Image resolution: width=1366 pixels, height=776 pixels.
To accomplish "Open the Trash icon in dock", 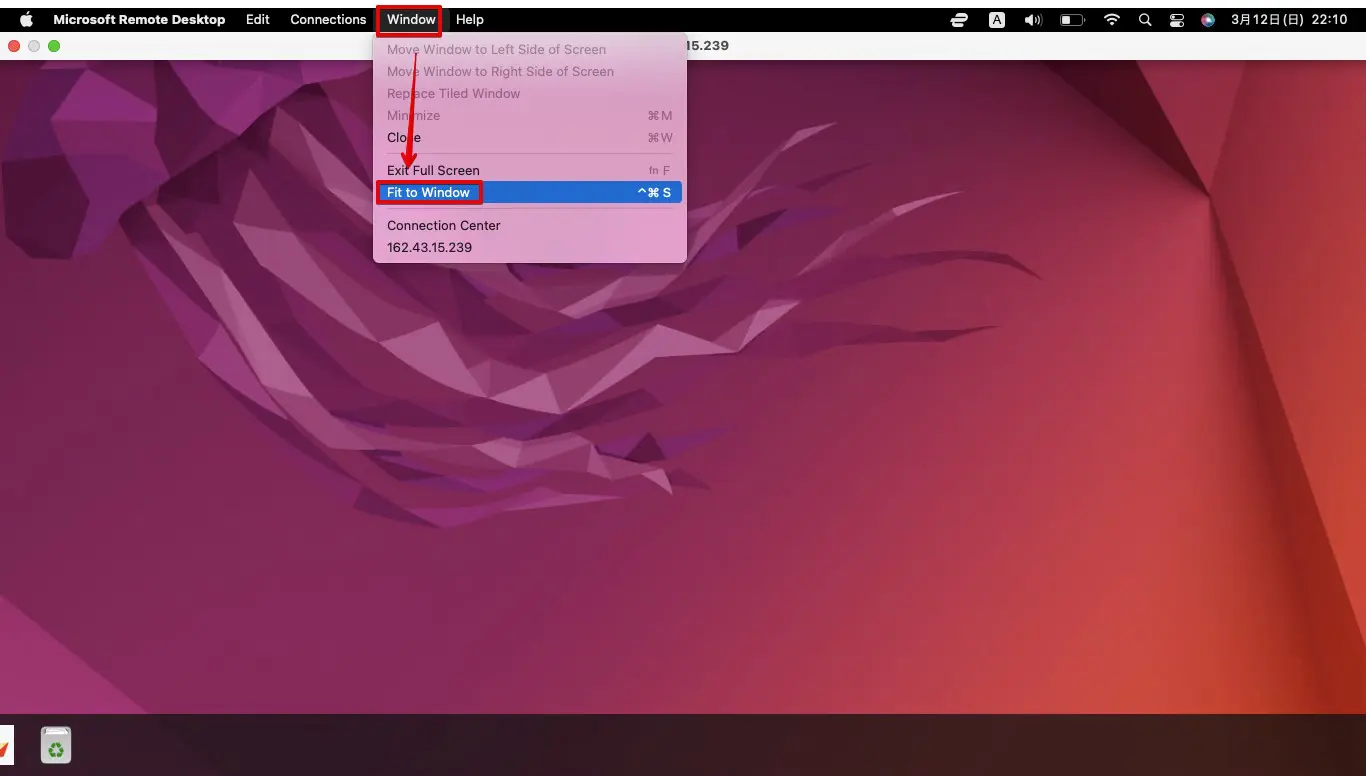I will [x=56, y=745].
